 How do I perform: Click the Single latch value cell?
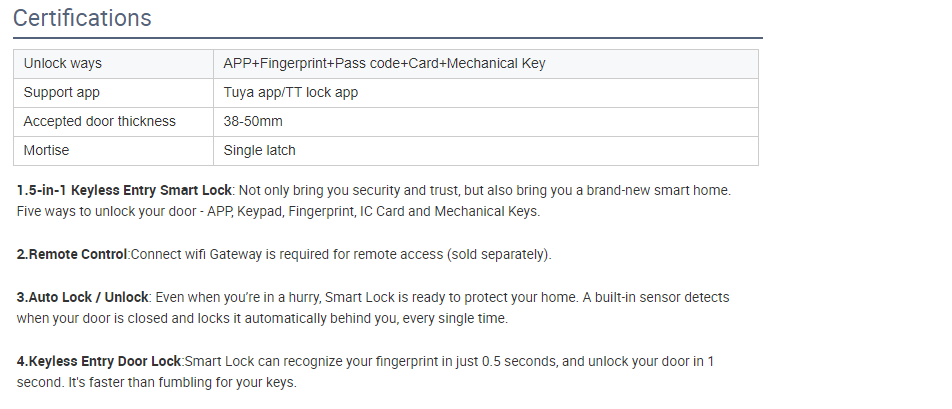click(486, 150)
